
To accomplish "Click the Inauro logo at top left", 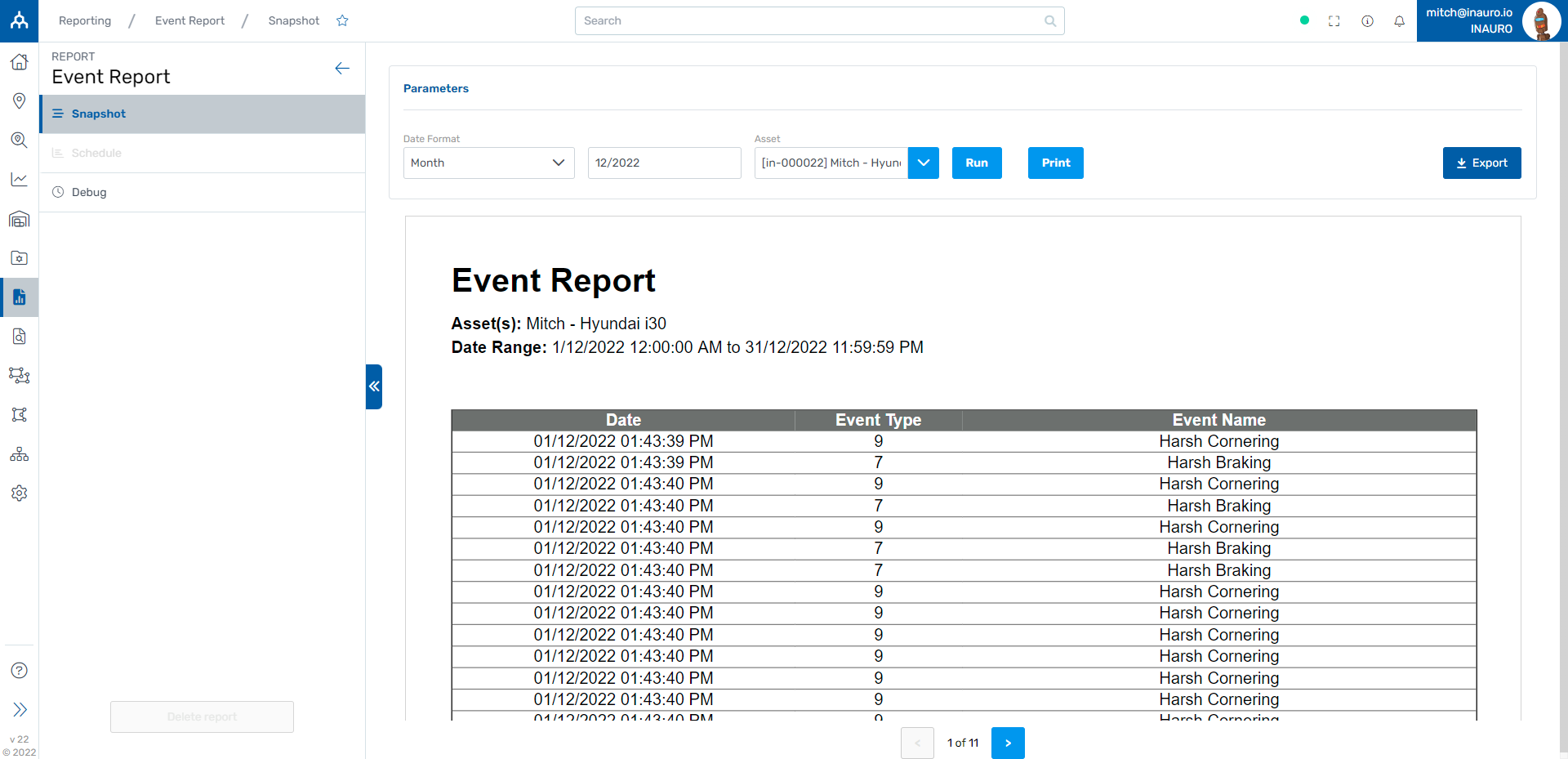I will [19, 20].
